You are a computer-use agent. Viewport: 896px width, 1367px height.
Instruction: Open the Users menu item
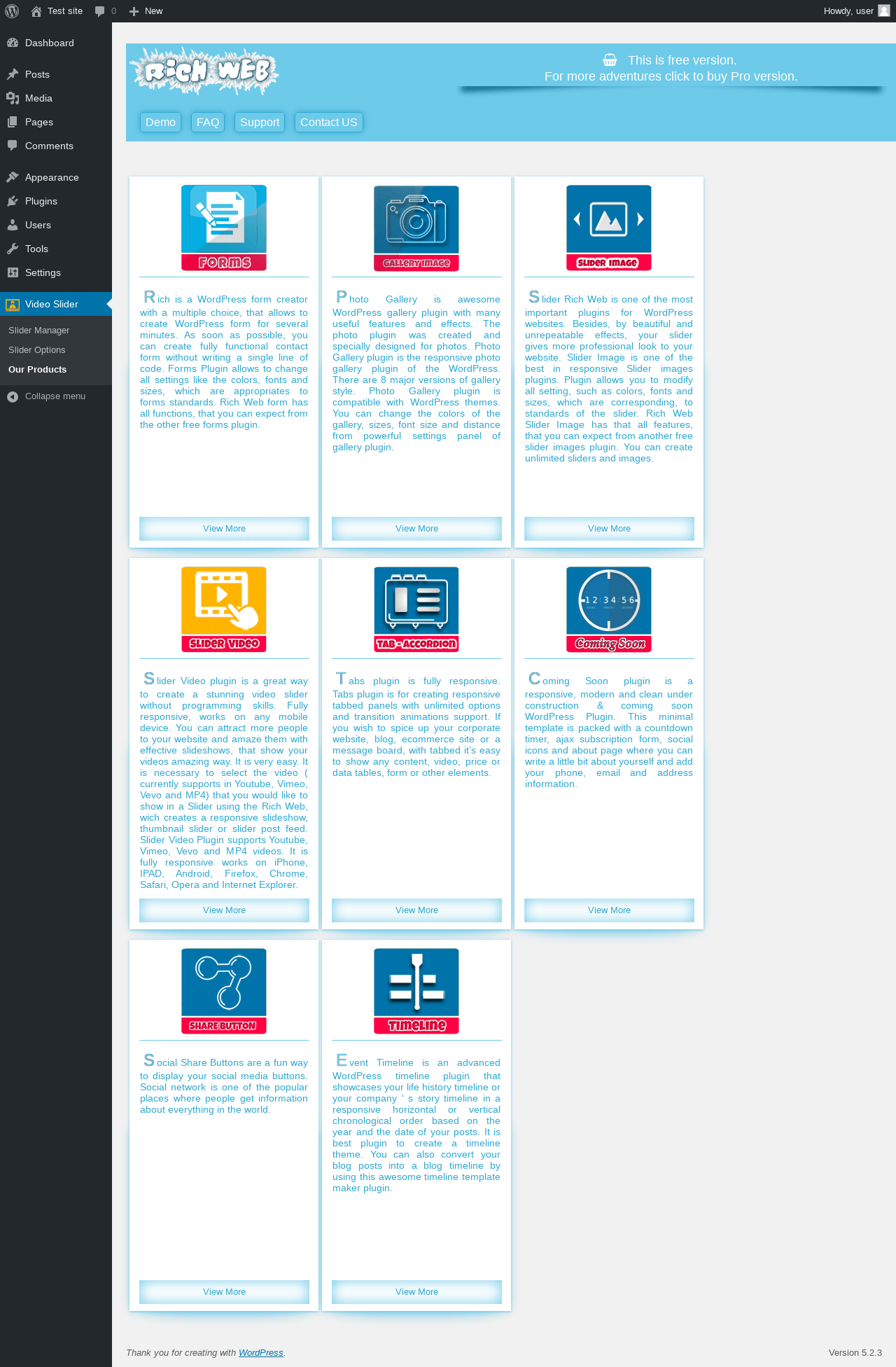(x=56, y=225)
